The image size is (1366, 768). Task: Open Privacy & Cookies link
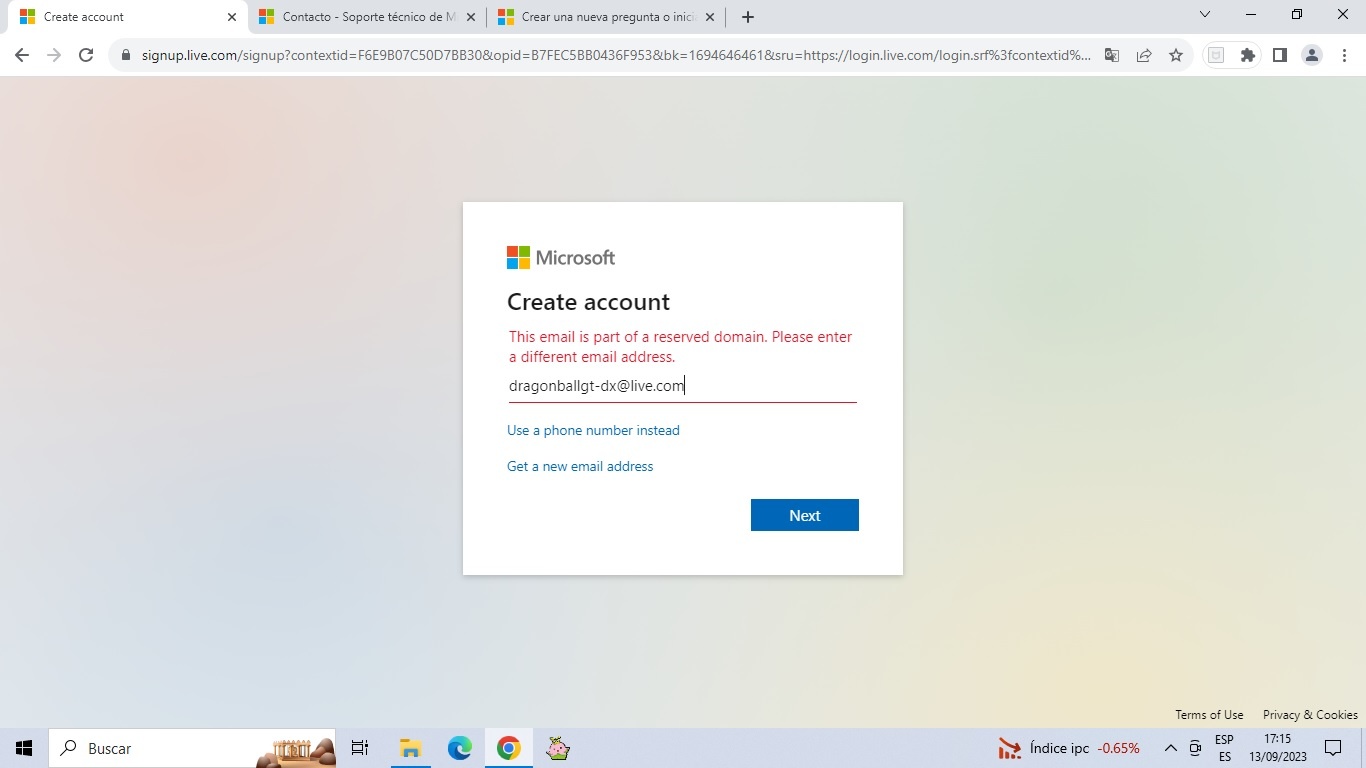[x=1310, y=715]
